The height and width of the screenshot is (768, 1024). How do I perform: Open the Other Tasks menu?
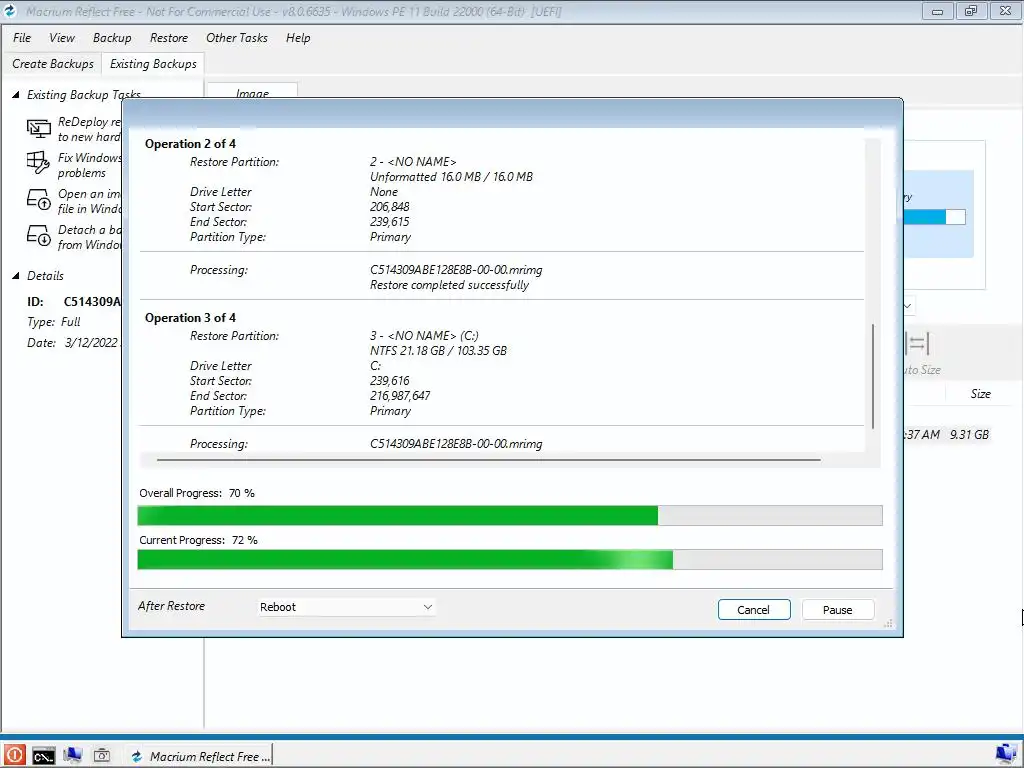[236, 38]
